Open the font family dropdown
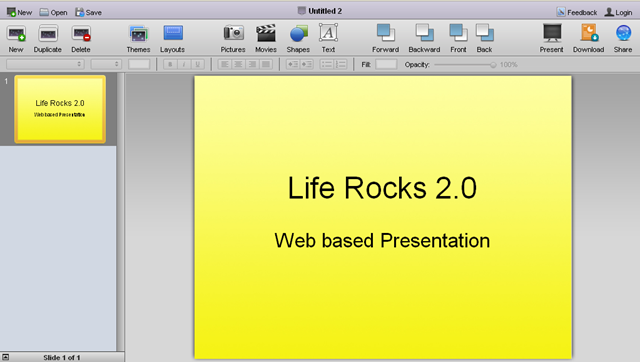Screen dimensions: 640x362 [45, 64]
